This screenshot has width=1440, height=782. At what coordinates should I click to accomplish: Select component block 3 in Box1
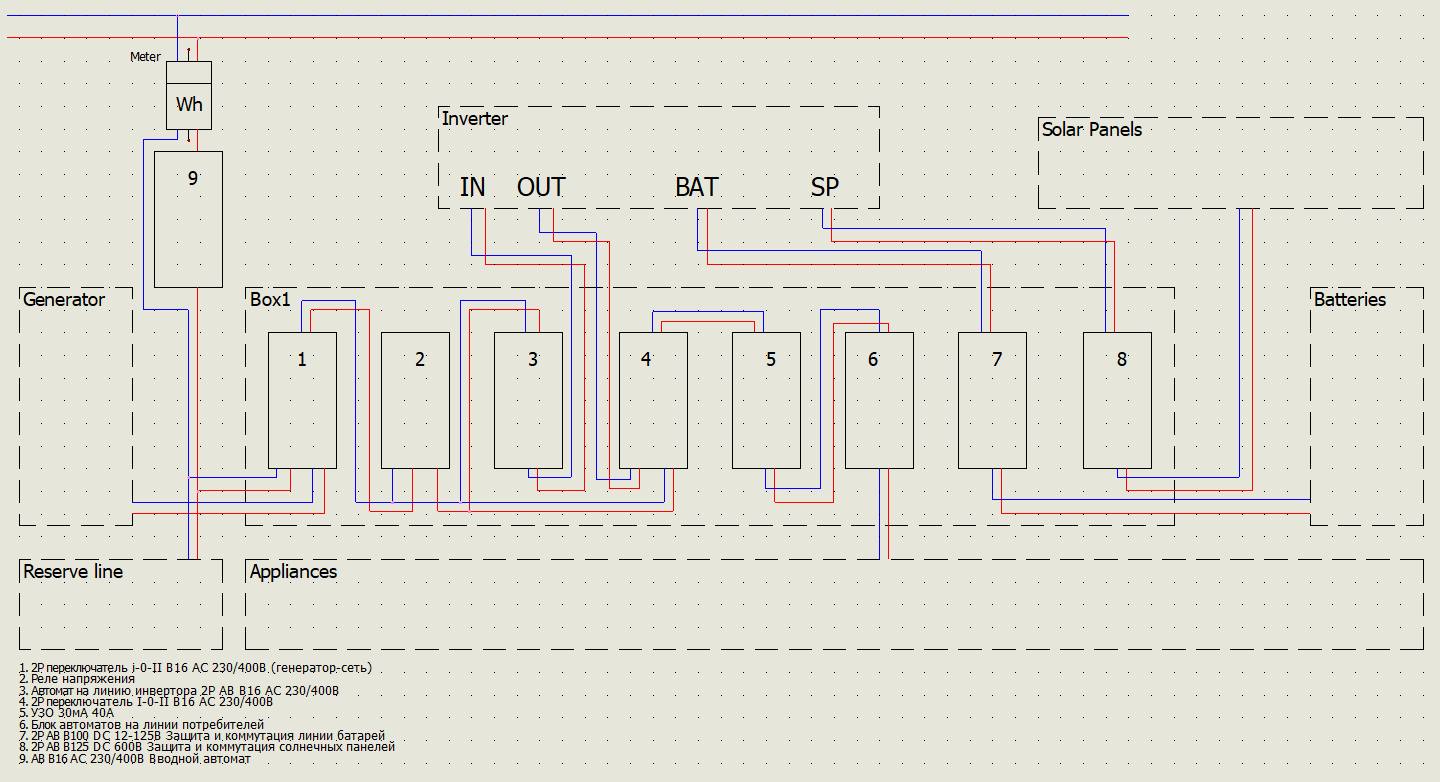click(529, 400)
